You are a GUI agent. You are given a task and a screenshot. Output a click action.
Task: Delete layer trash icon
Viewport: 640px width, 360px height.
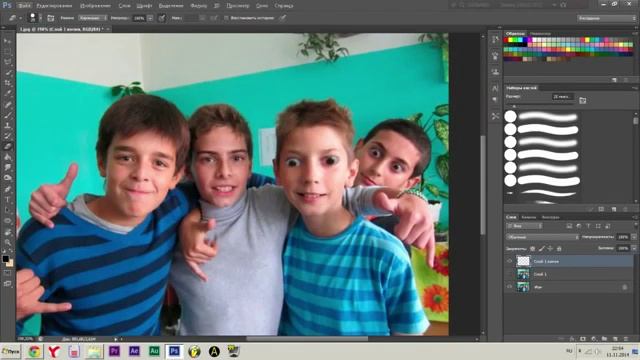point(625,339)
